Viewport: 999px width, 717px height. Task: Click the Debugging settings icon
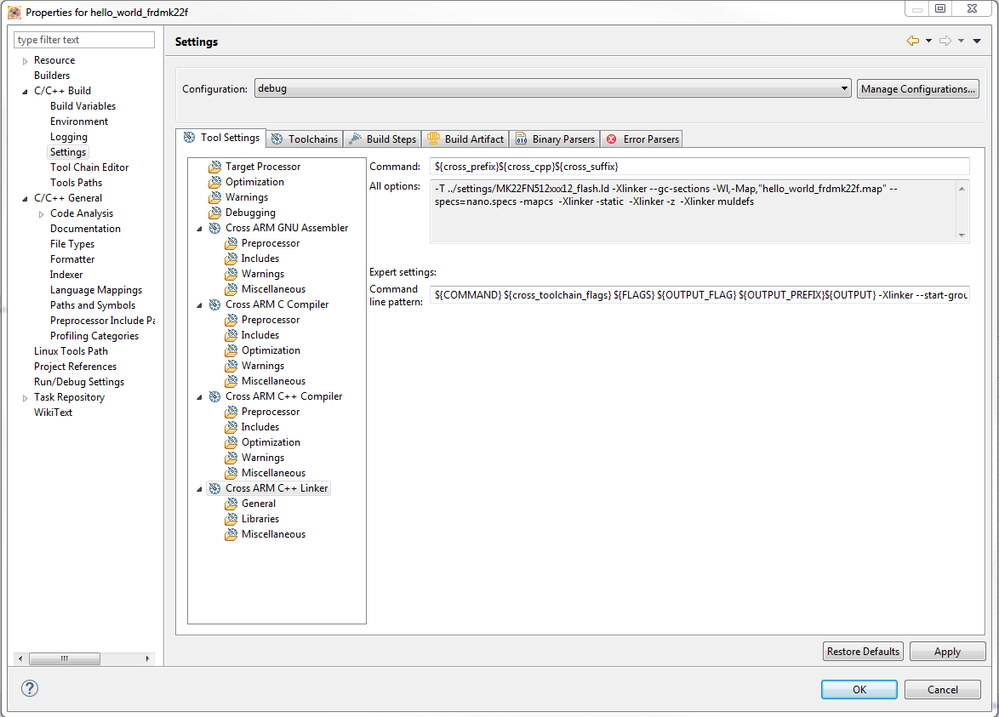pyautogui.click(x=215, y=213)
